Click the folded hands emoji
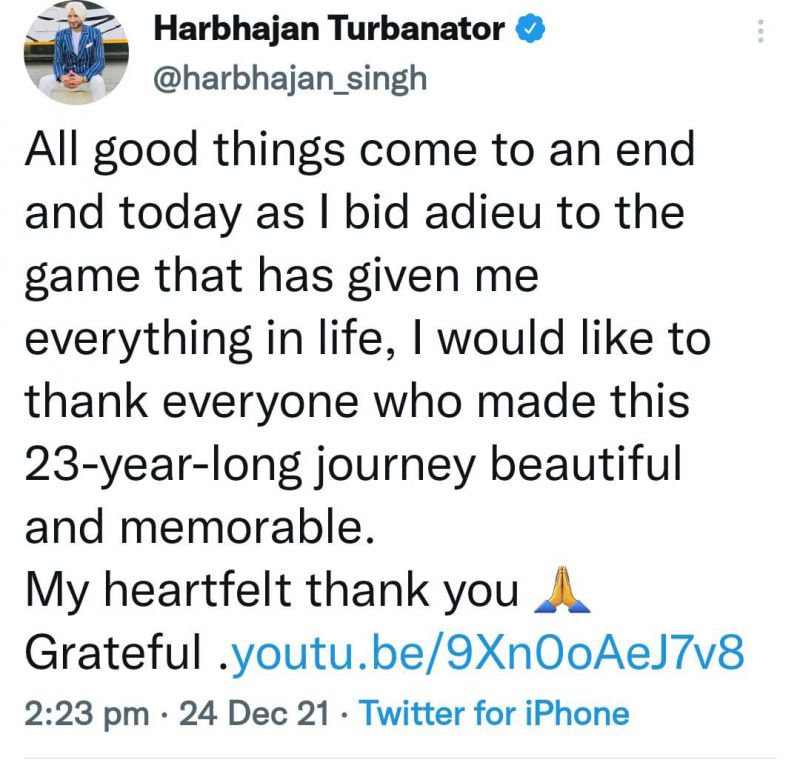 click(565, 594)
